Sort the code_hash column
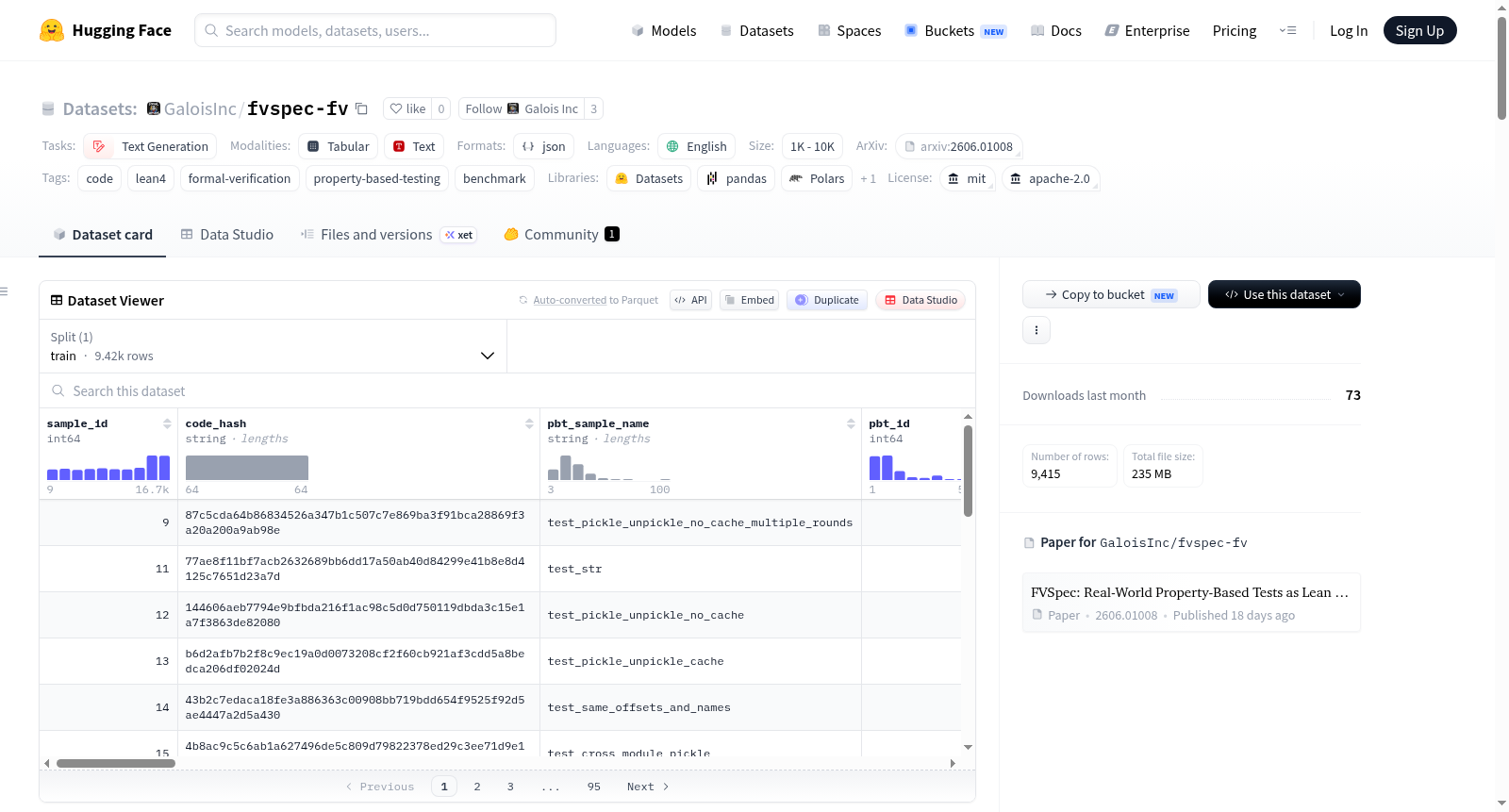The width and height of the screenshot is (1509, 812). [x=529, y=423]
